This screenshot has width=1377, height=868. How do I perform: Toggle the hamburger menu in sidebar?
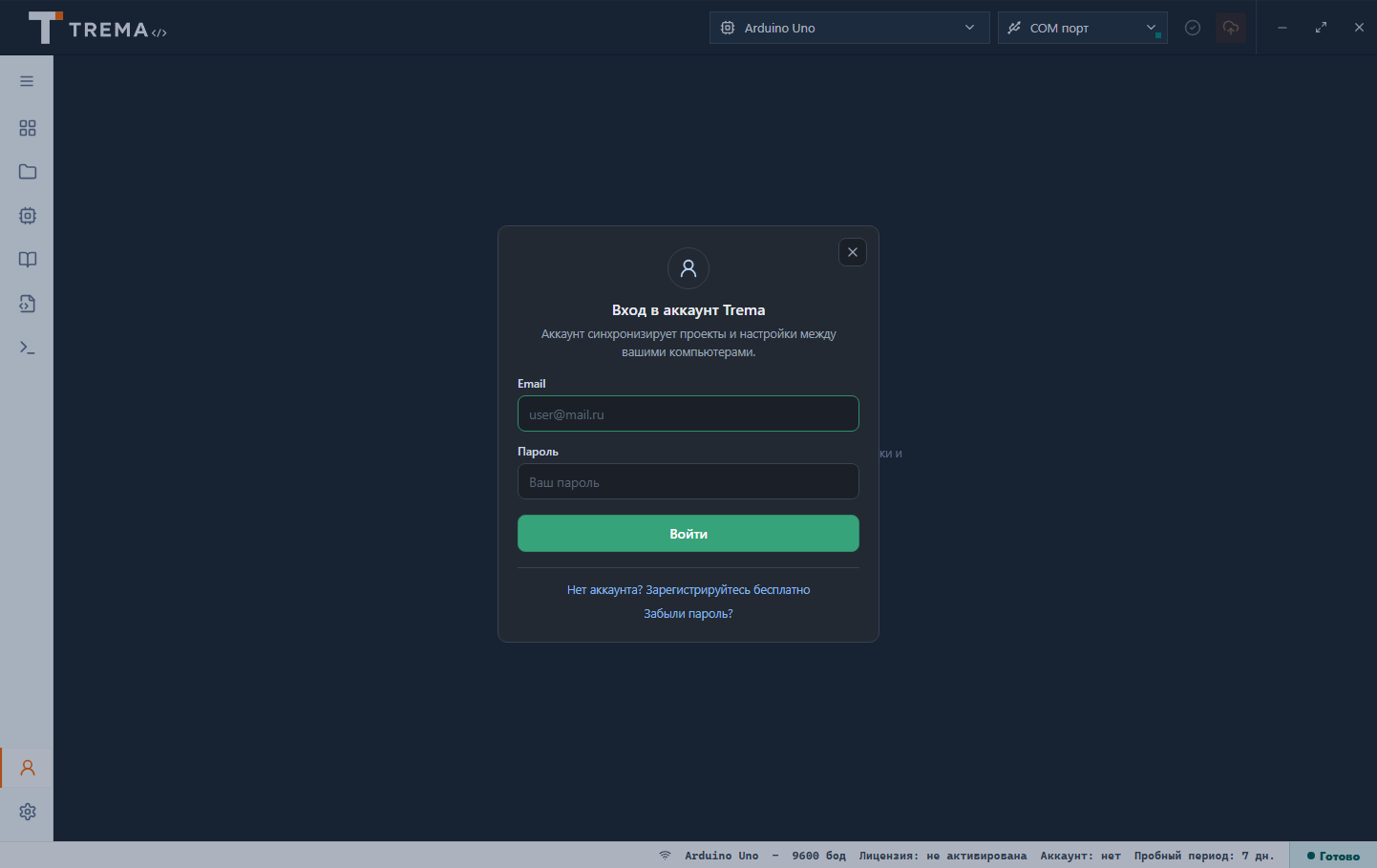(27, 81)
